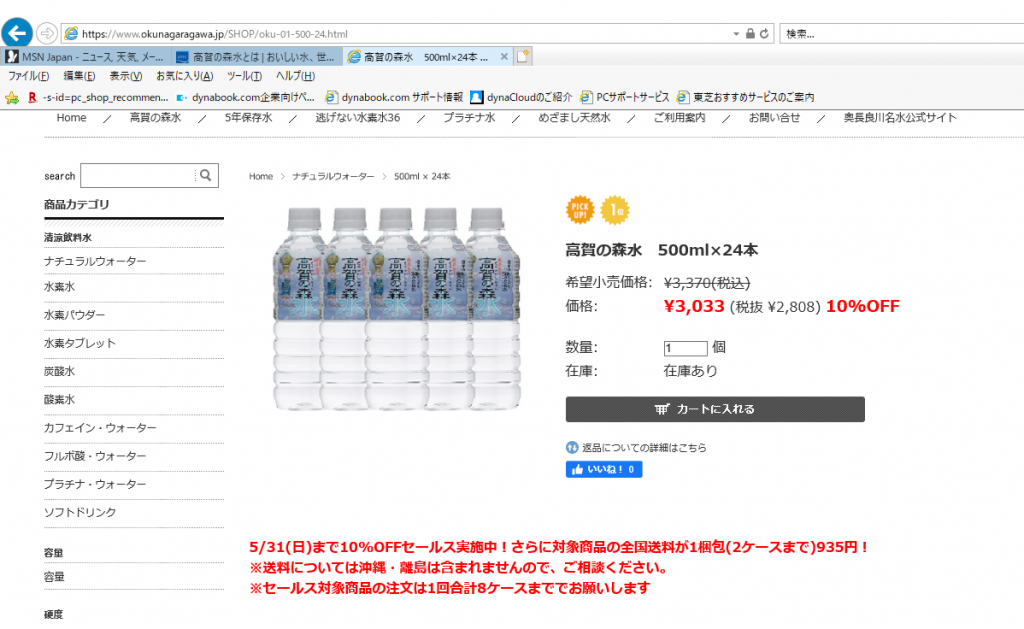1024x629 pixels.
Task: Click Home in the site navigation
Action: tap(71, 118)
